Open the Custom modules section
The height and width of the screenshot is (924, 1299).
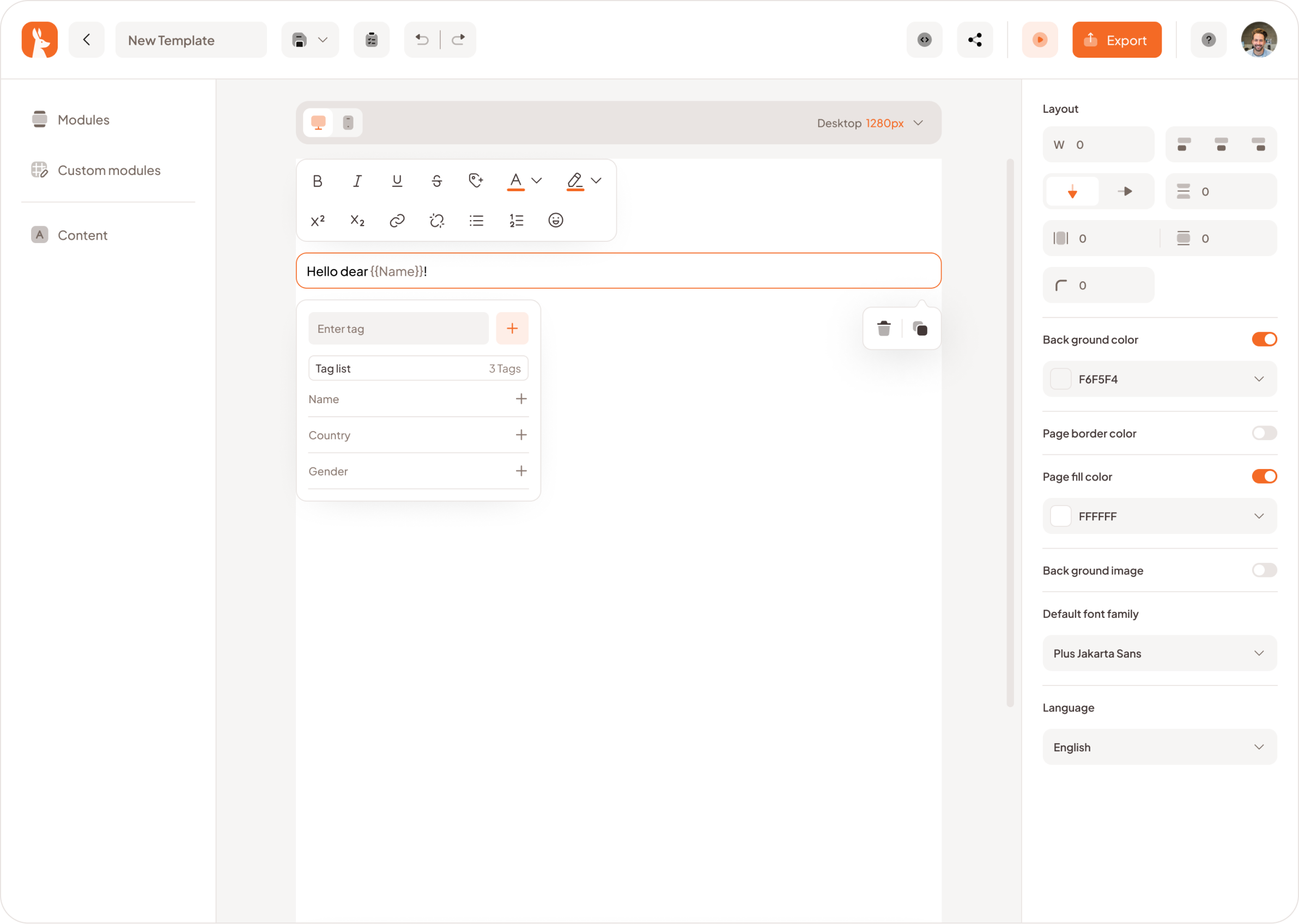pos(96,170)
